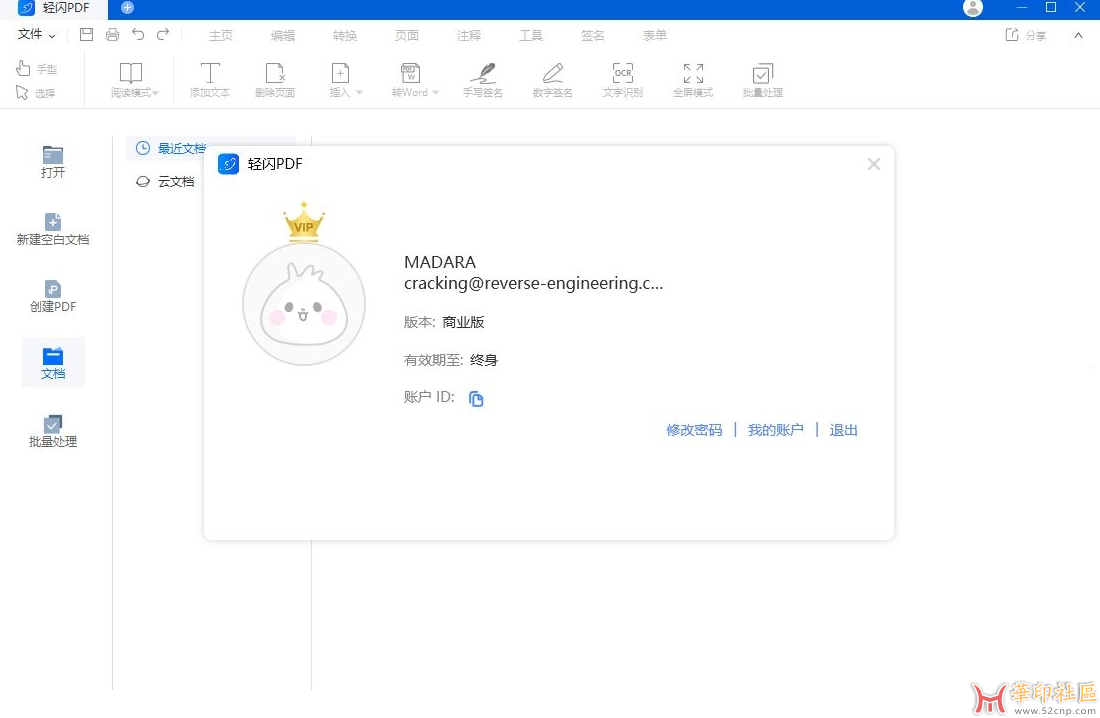1100x718 pixels.
Task: Switch to the Convert (转换) tab
Action: 344,35
